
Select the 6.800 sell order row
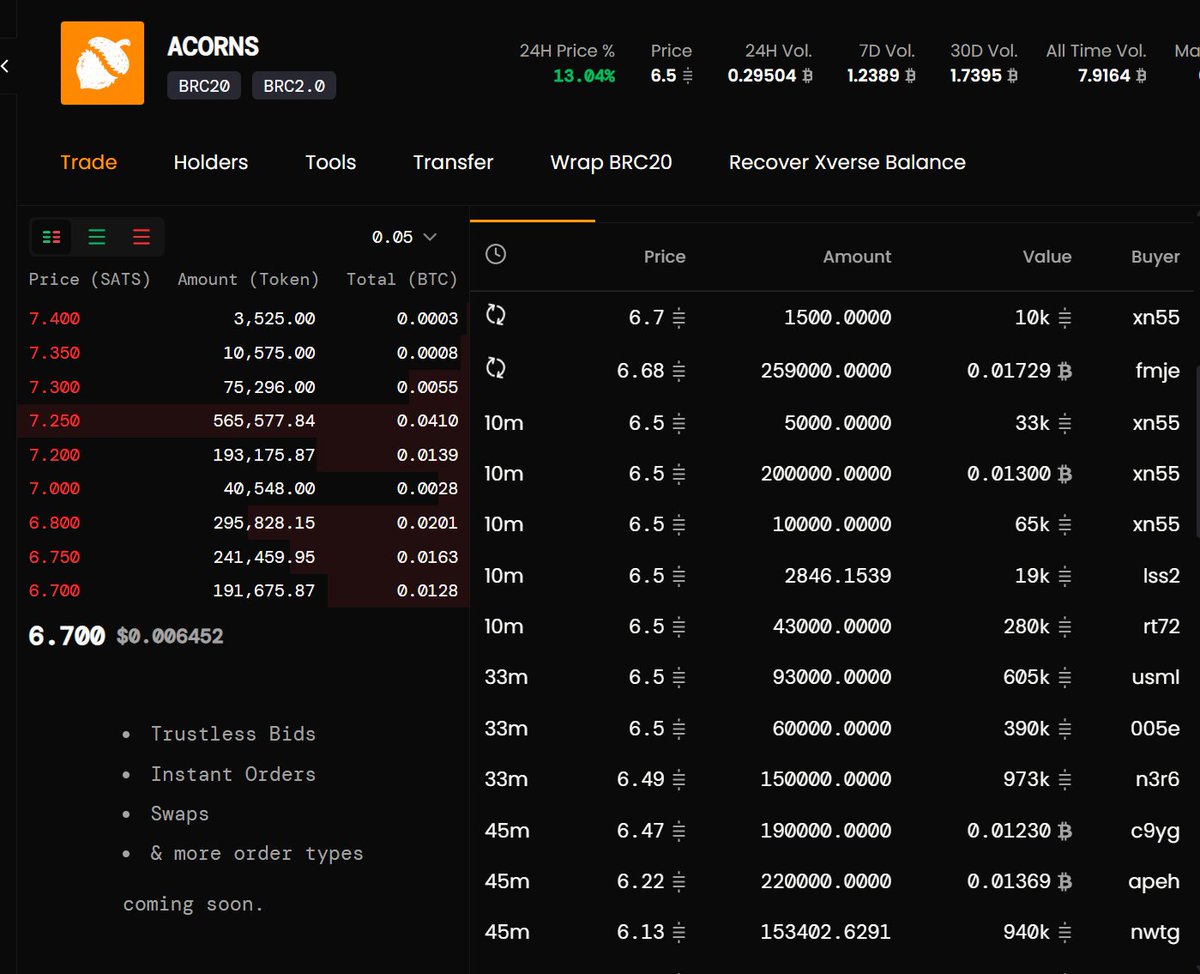pyautogui.click(x=243, y=523)
